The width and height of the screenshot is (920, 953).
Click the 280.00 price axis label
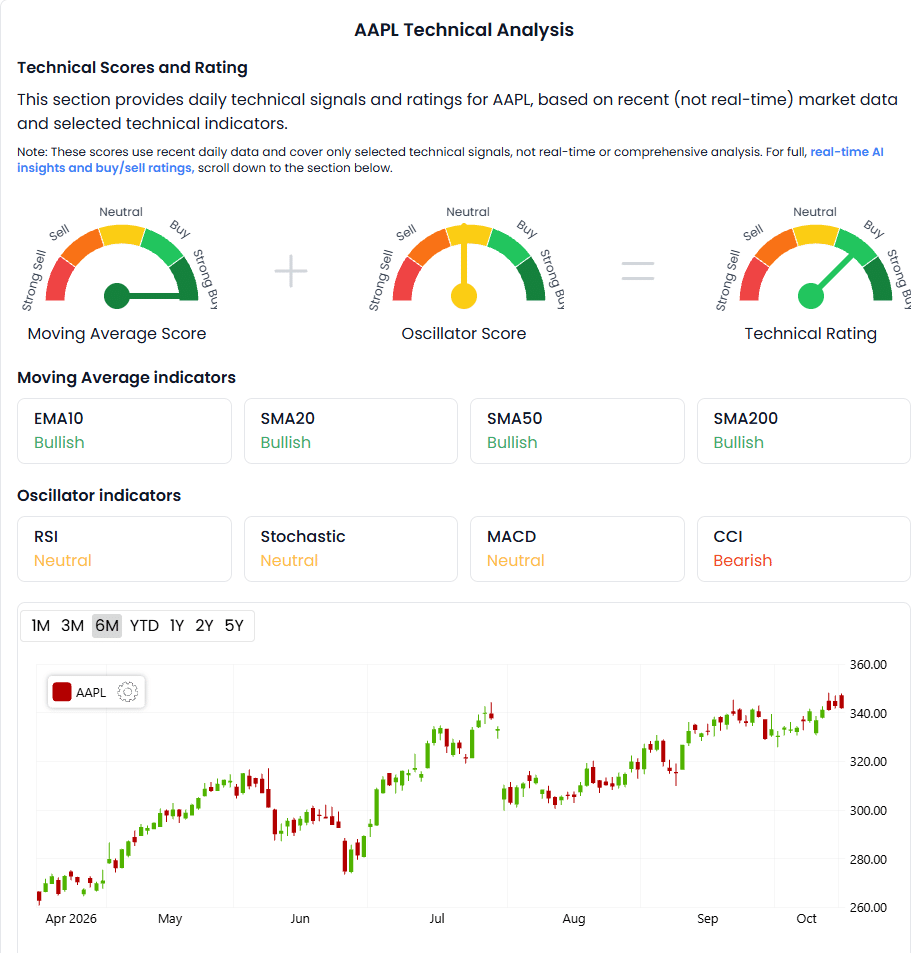coord(868,859)
